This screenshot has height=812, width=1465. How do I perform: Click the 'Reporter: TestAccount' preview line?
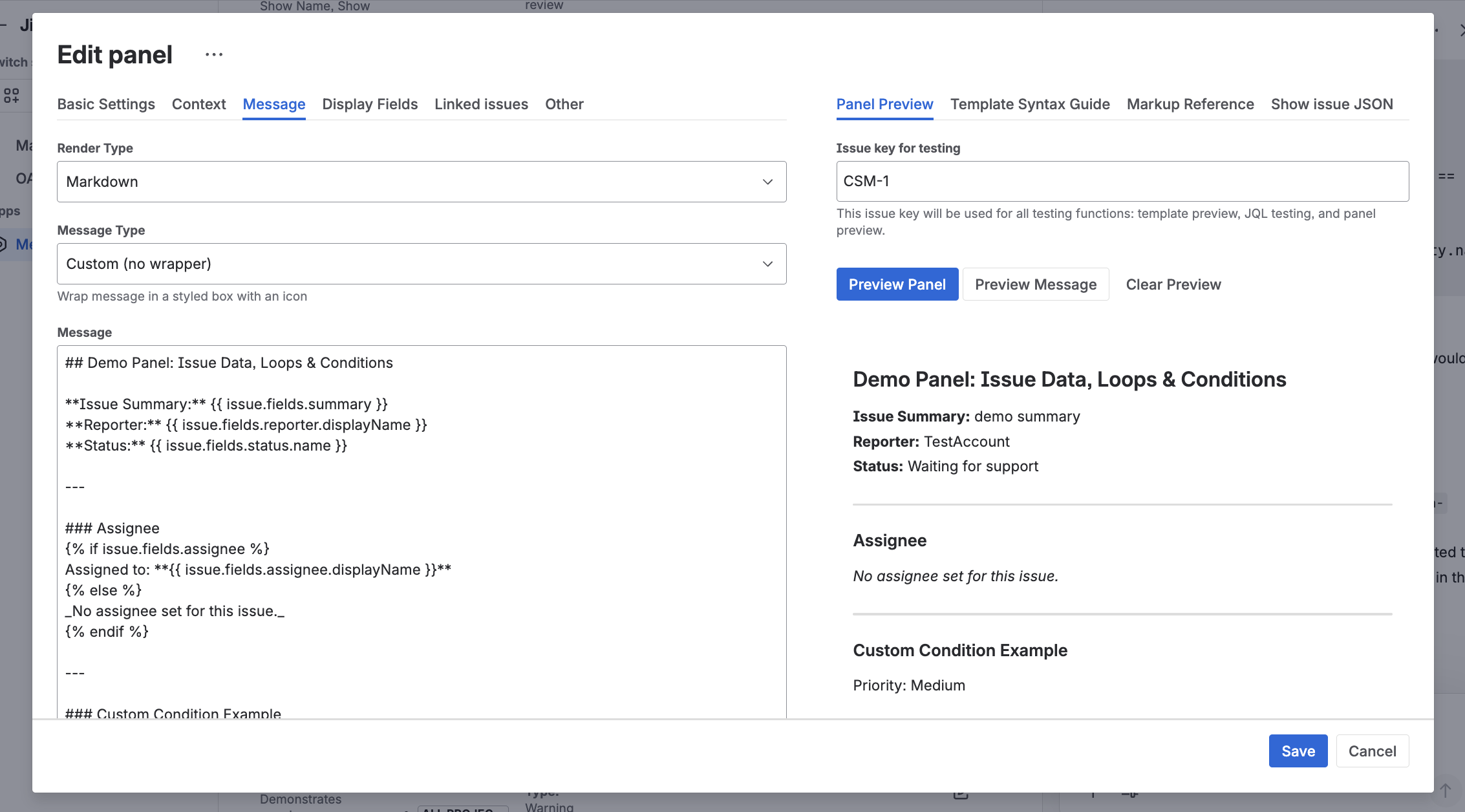click(x=931, y=442)
